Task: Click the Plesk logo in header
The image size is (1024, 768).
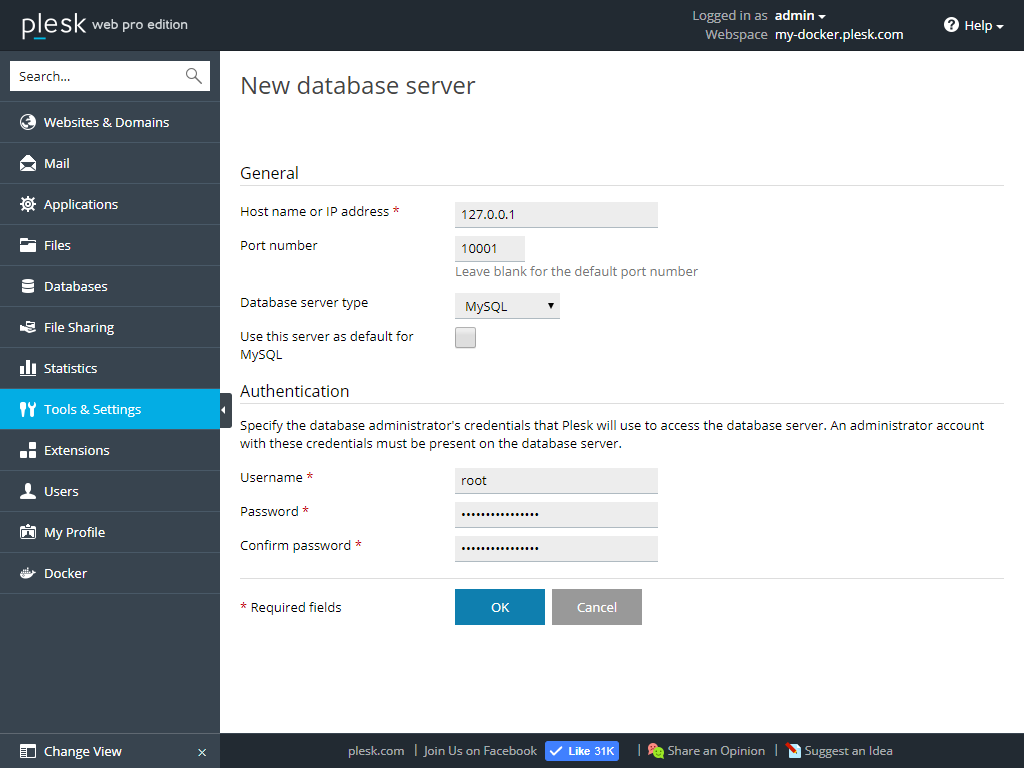Action: click(54, 25)
